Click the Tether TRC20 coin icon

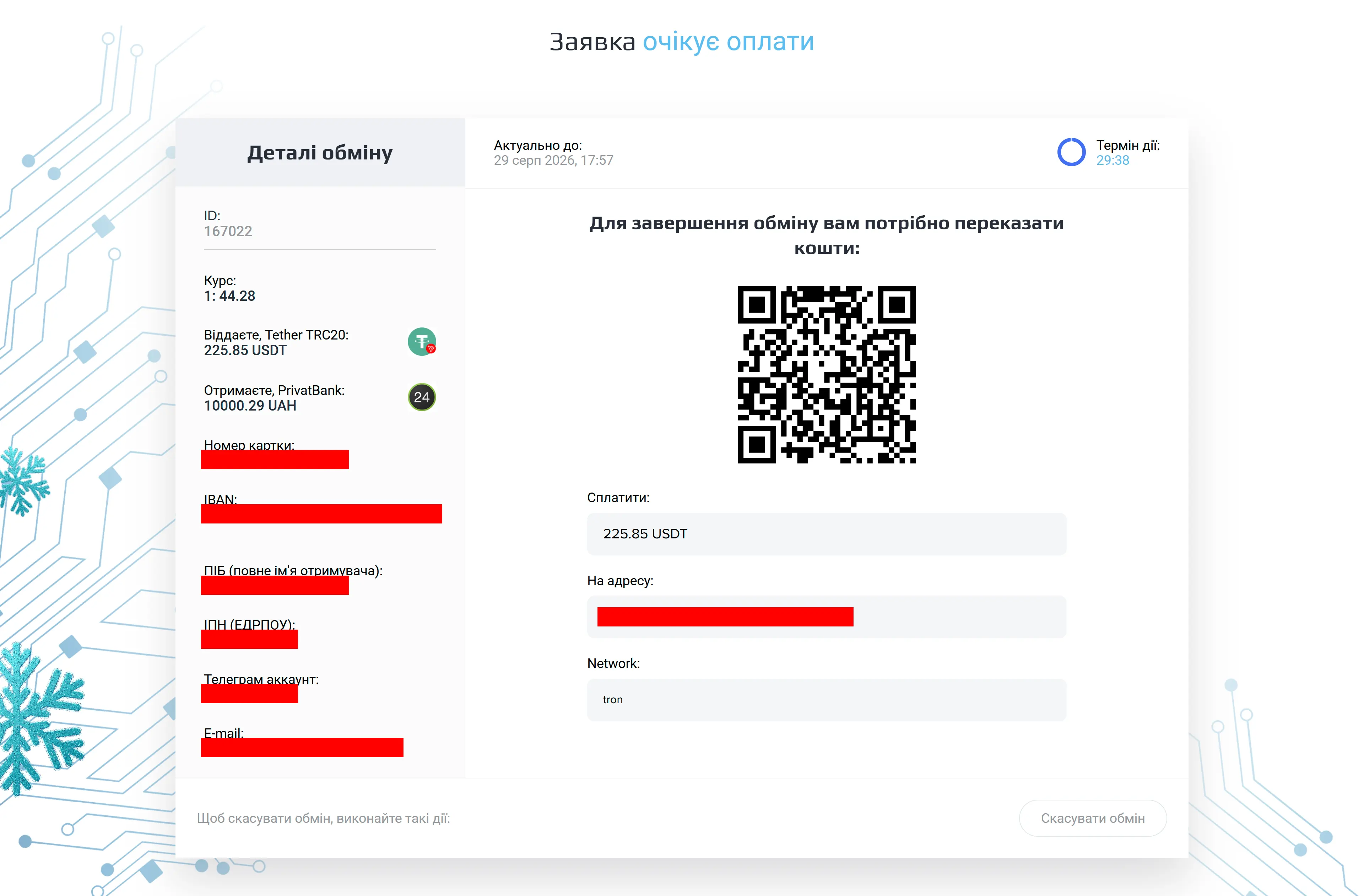coord(422,341)
